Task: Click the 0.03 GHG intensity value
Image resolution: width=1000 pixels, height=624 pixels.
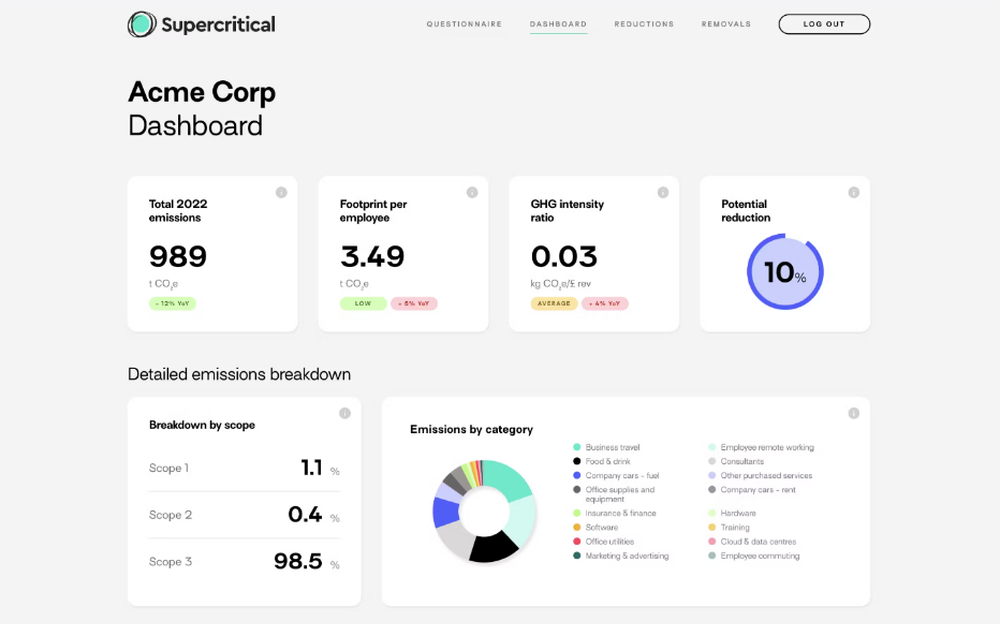Action: (564, 256)
